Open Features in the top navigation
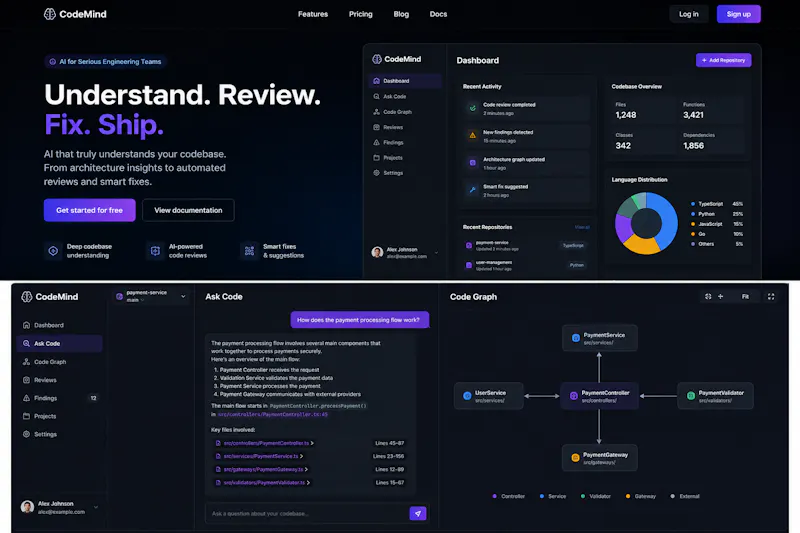This screenshot has height=533, width=800. [x=313, y=14]
